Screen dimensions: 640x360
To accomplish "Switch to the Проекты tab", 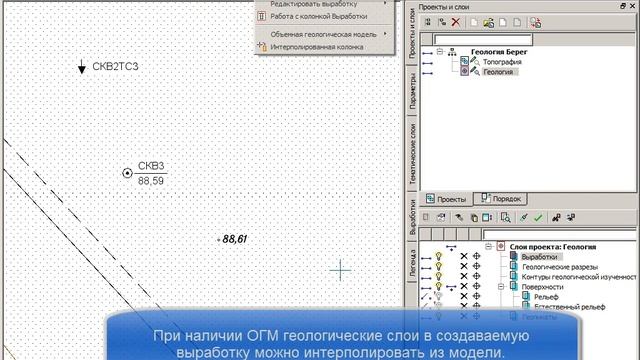I will tap(446, 199).
